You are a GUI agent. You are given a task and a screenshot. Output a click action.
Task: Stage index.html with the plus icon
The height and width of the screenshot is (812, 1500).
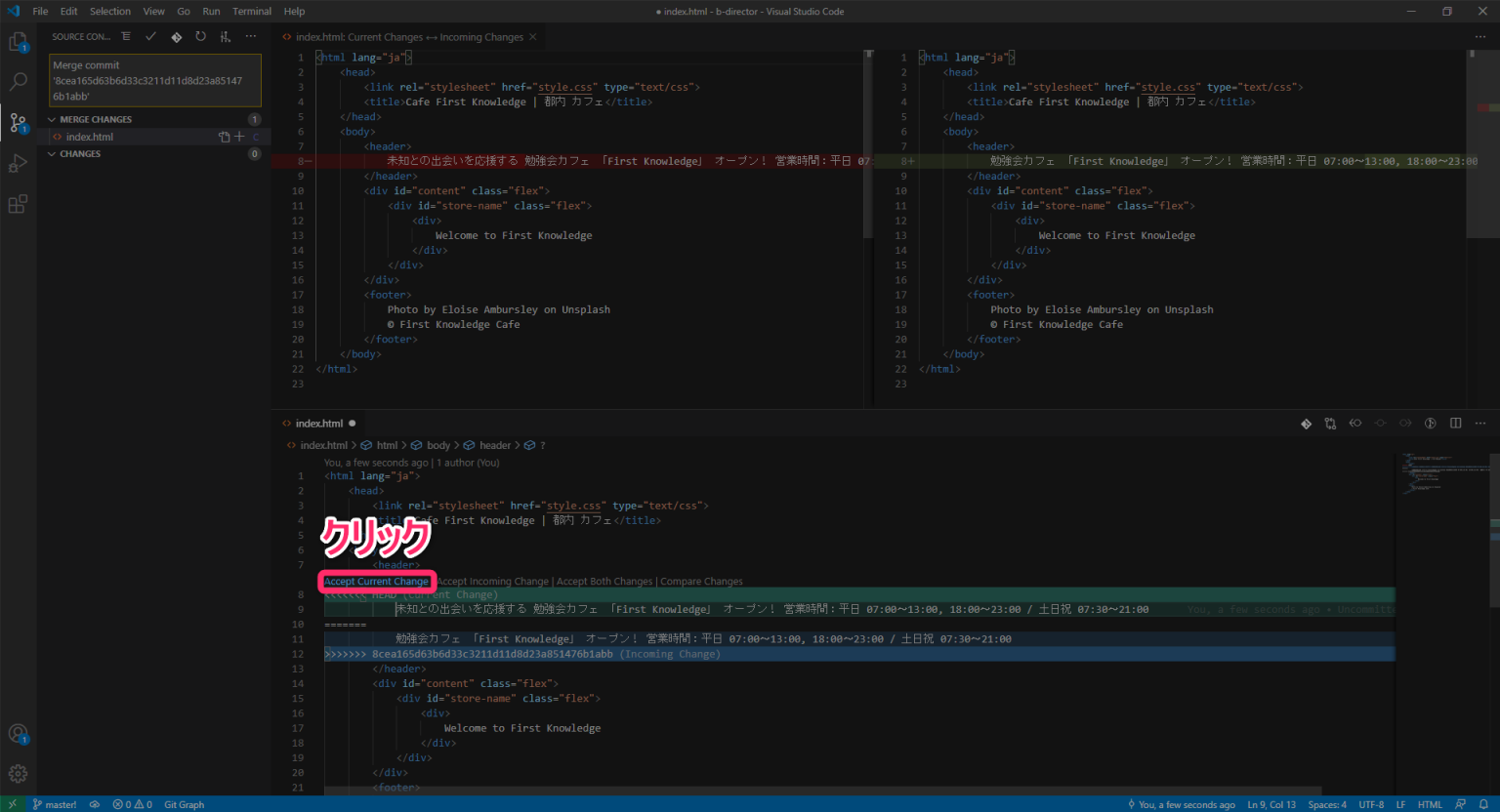[x=237, y=137]
